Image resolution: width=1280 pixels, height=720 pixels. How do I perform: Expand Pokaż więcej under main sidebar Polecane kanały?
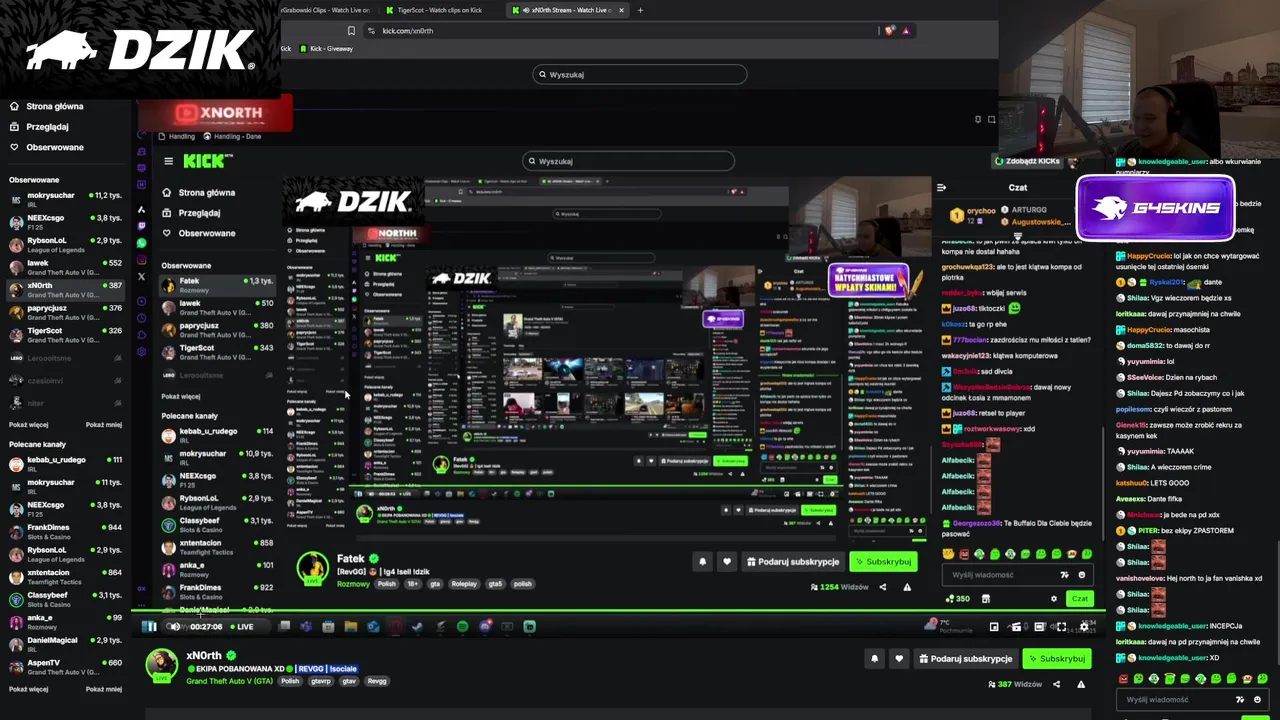pyautogui.click(x=28, y=689)
